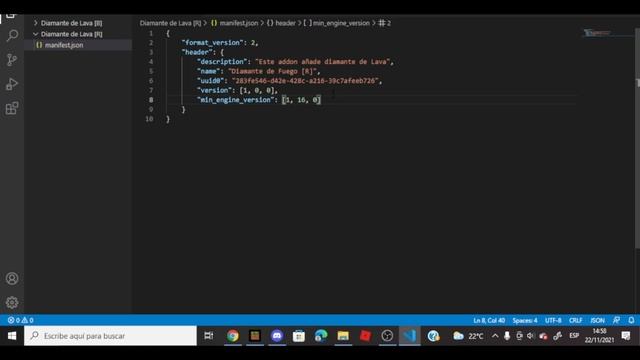Viewport: 640px width, 360px height.
Task: Open Minecraft from taskbar
Action: click(255, 336)
